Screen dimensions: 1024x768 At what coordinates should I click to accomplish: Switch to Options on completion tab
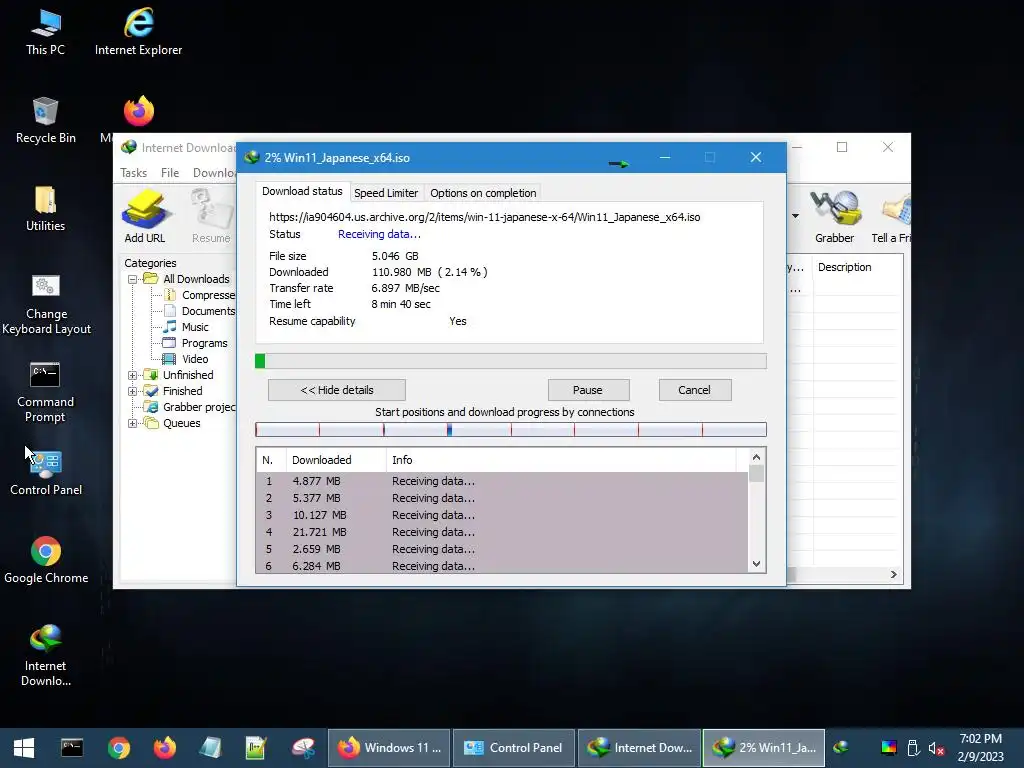[x=483, y=193]
